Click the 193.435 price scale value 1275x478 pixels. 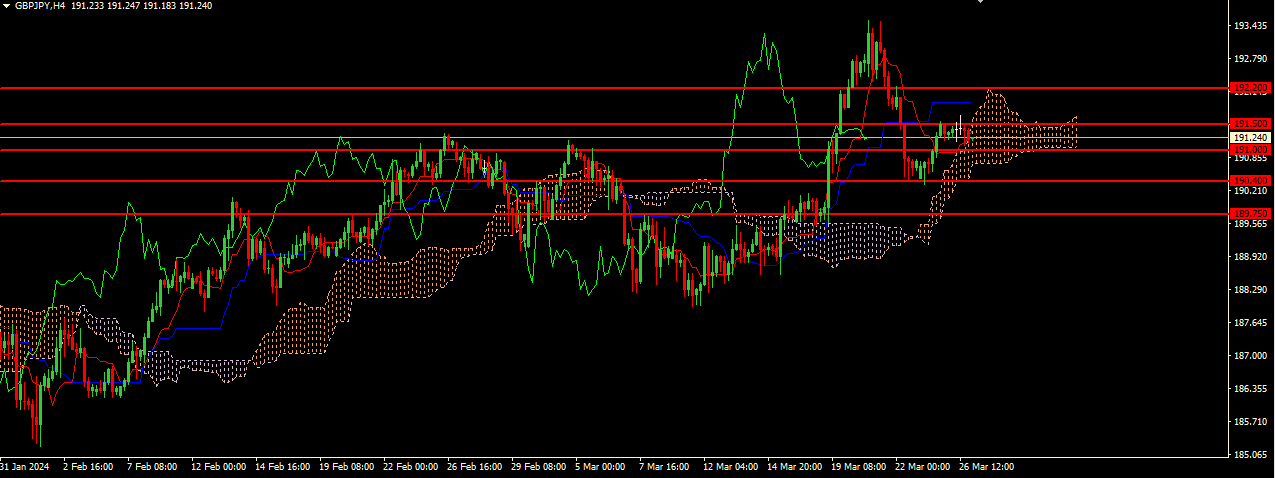pos(1251,26)
